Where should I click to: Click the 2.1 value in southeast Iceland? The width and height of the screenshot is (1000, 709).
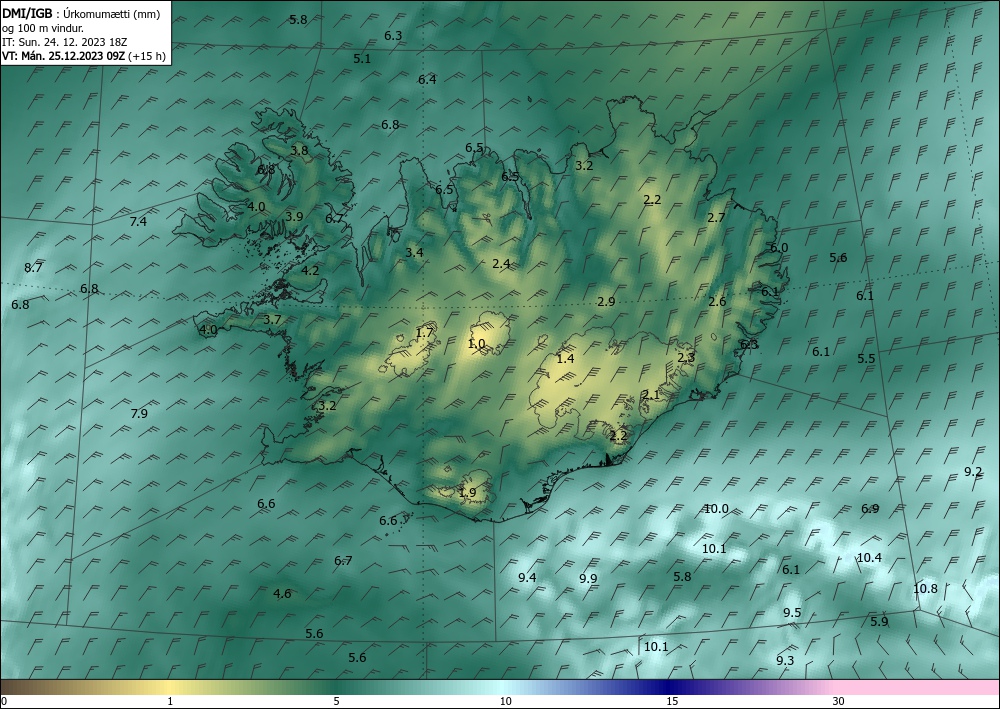pyautogui.click(x=651, y=395)
